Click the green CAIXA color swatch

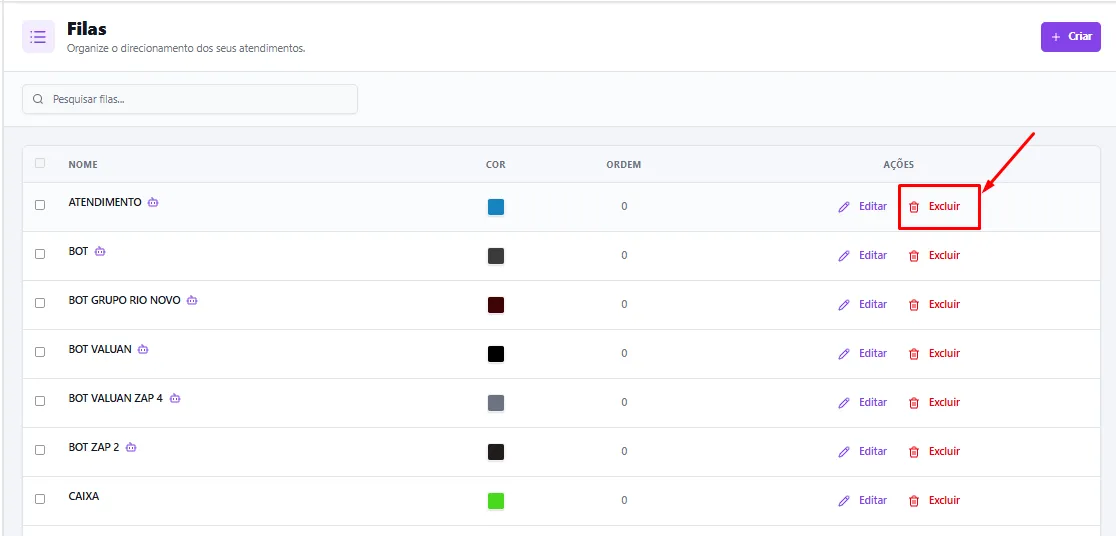[x=496, y=501]
